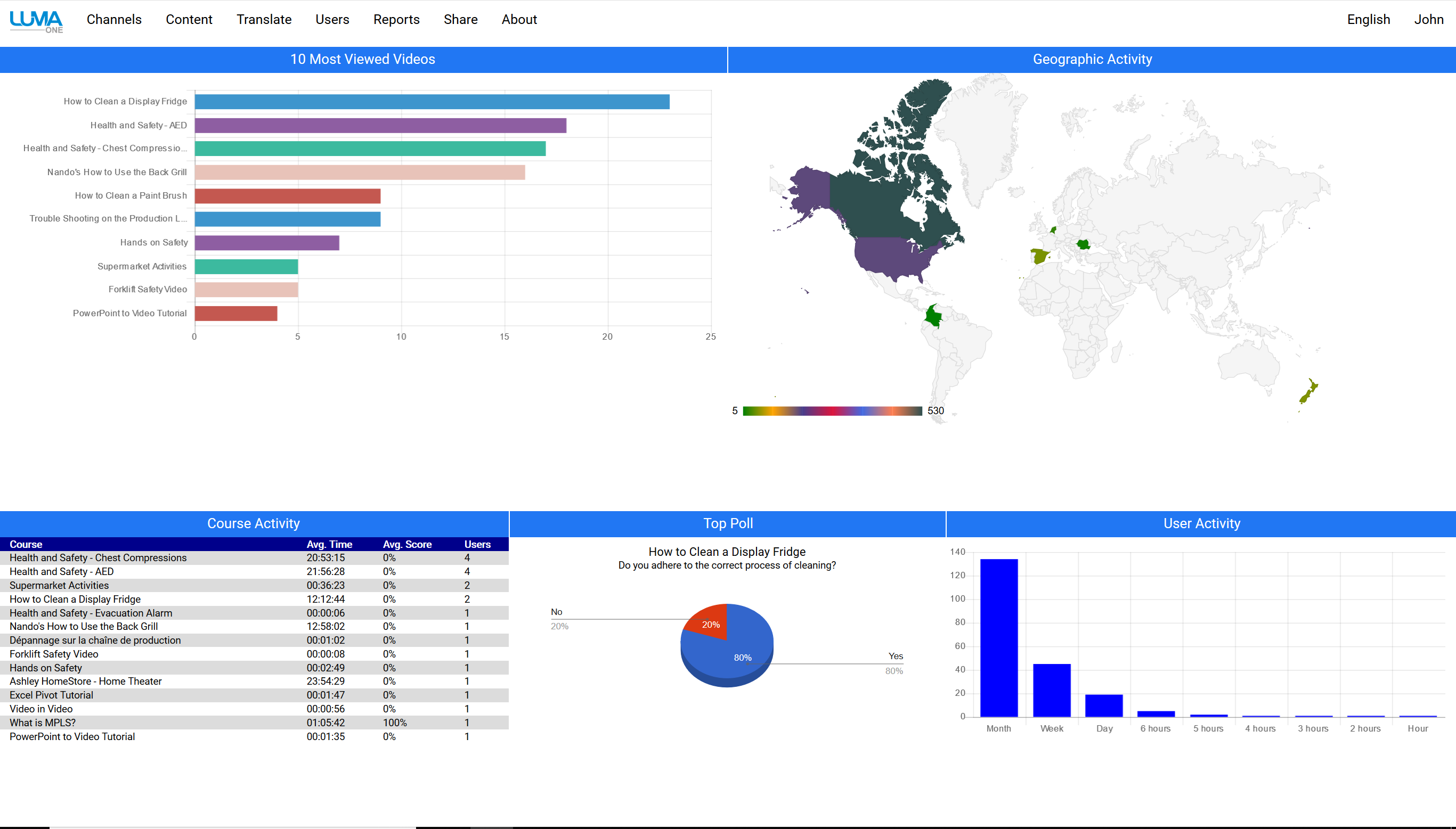
Task: Click the Users column header
Action: (x=477, y=544)
